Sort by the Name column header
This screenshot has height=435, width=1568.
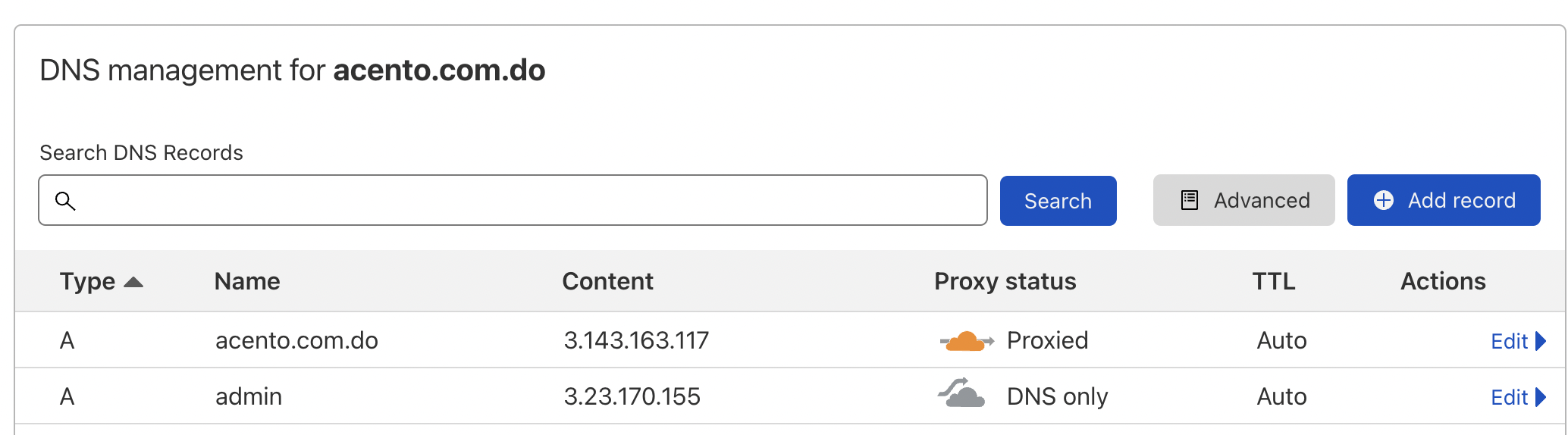point(247,281)
